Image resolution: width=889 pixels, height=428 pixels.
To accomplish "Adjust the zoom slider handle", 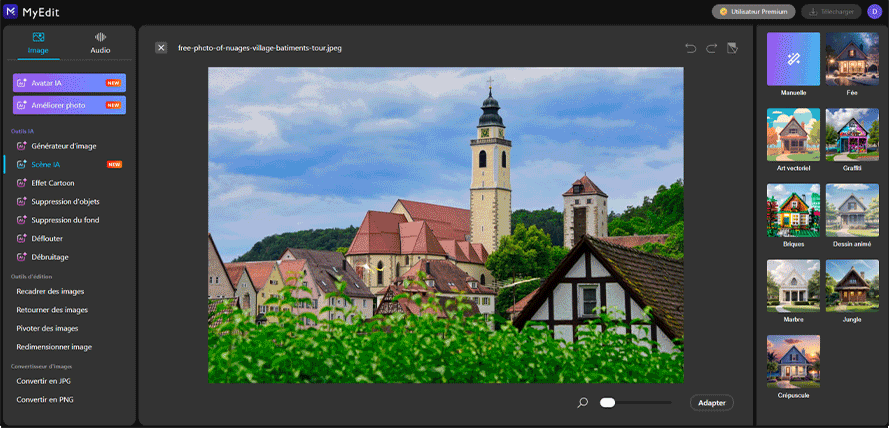I will 607,402.
